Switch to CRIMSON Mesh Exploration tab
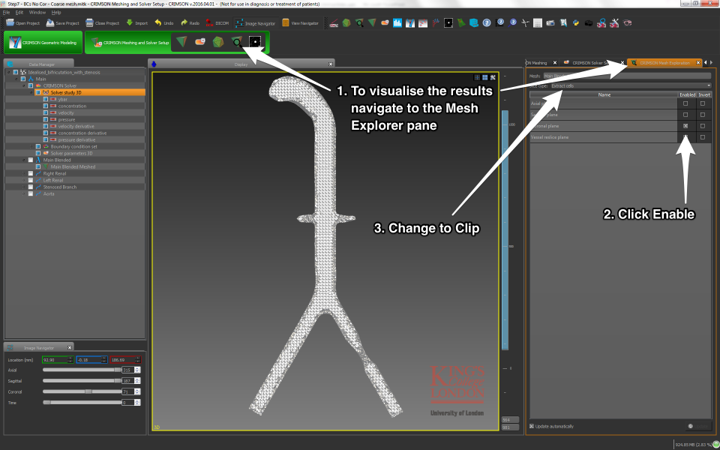The width and height of the screenshot is (720, 450). [x=662, y=62]
